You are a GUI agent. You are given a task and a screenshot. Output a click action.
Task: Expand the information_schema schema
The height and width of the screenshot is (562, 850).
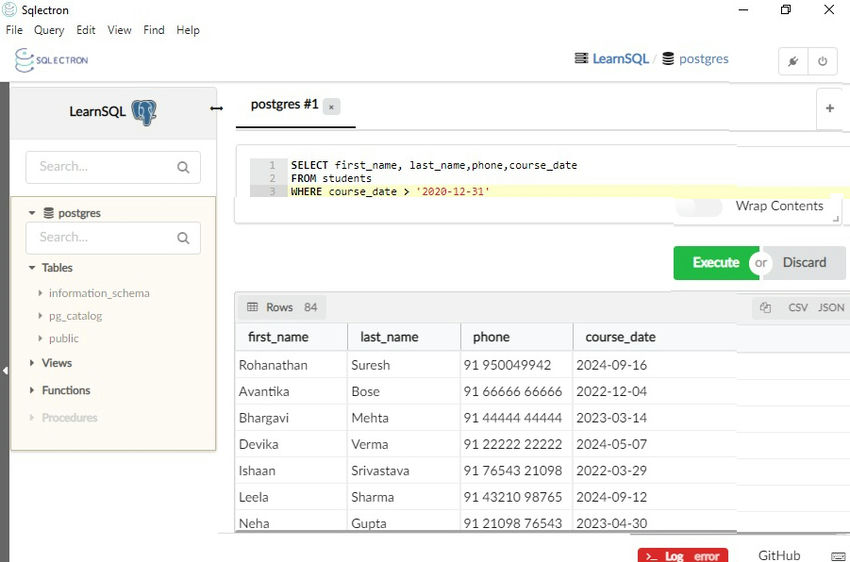point(40,293)
